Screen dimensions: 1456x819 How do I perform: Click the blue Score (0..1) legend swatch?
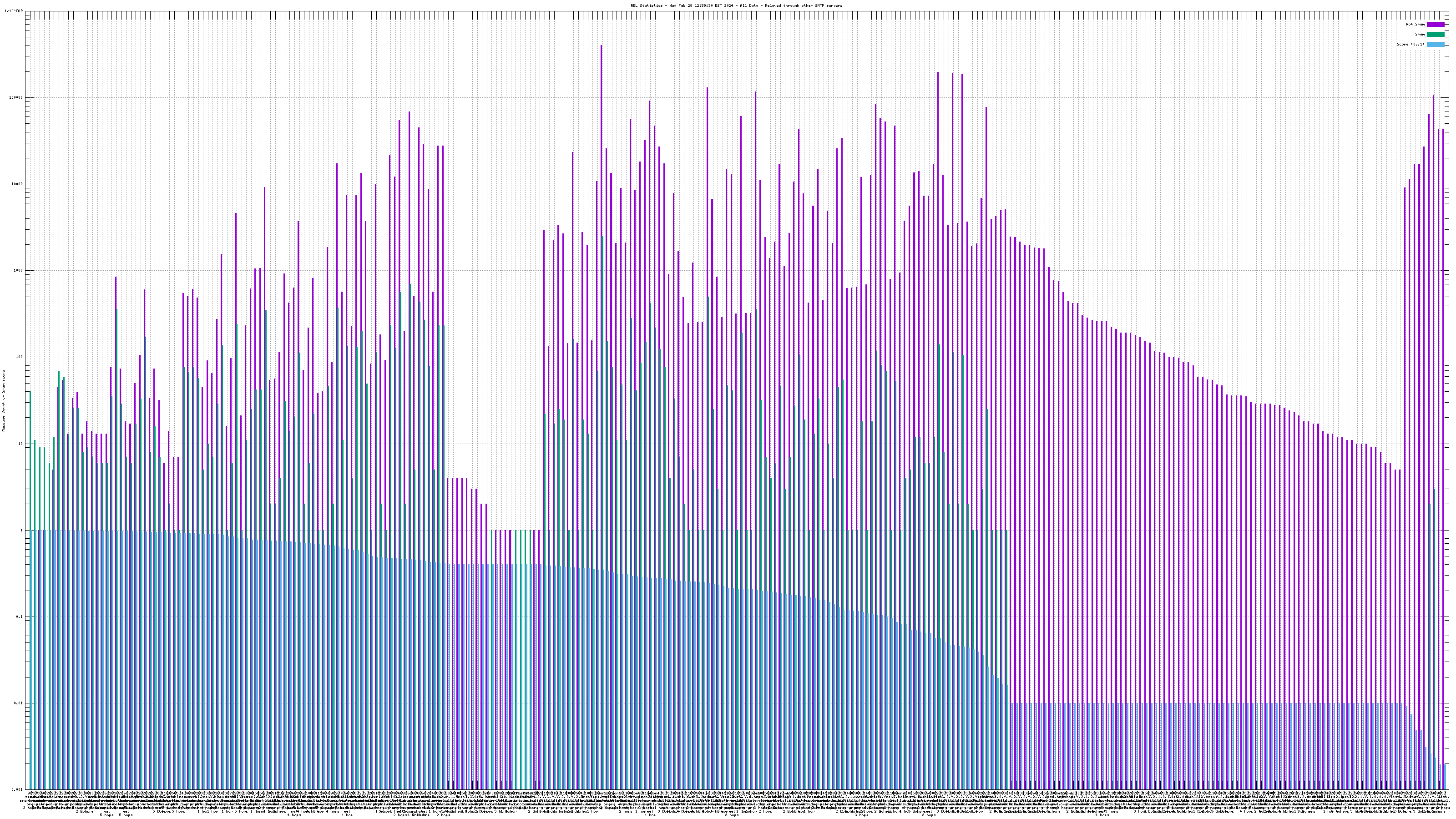1435,44
